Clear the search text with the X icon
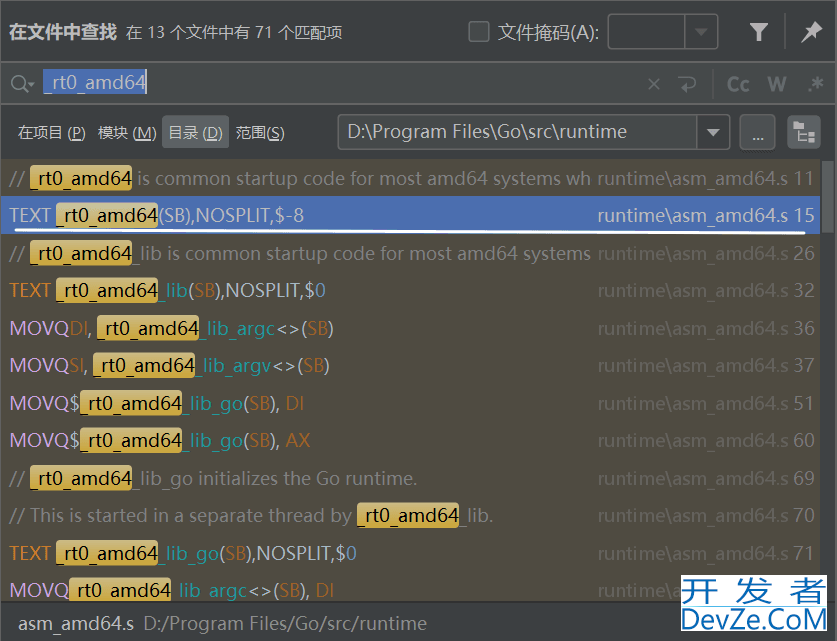 coord(653,84)
